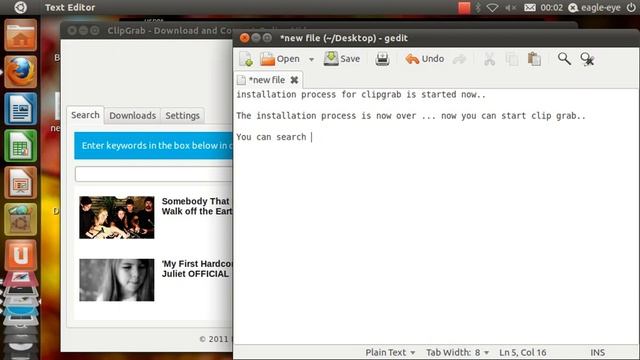Viewport: 640px width, 360px height.
Task: Click line starting 'The installation process is now over'
Action: pyautogui.click(x=411, y=116)
